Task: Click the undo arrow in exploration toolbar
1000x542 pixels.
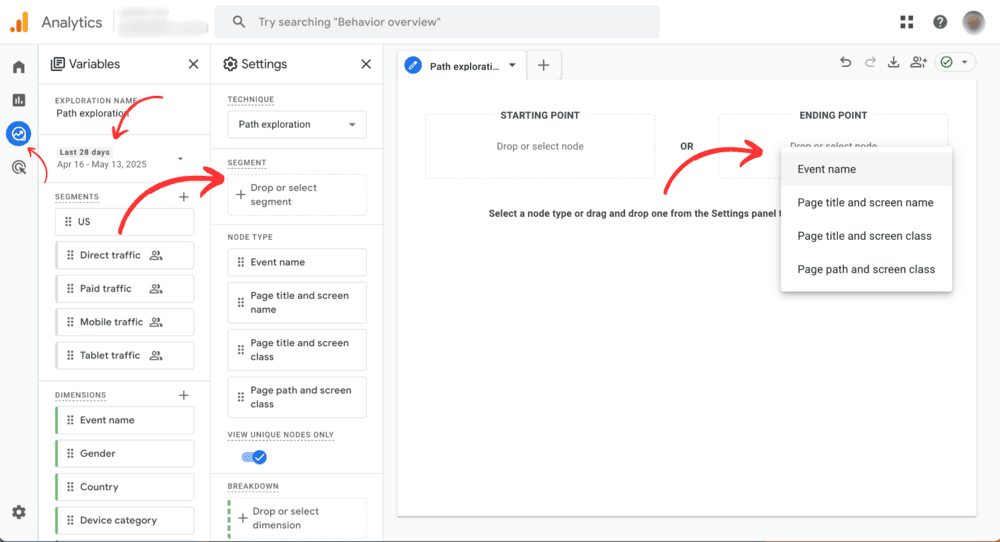Action: tap(846, 63)
